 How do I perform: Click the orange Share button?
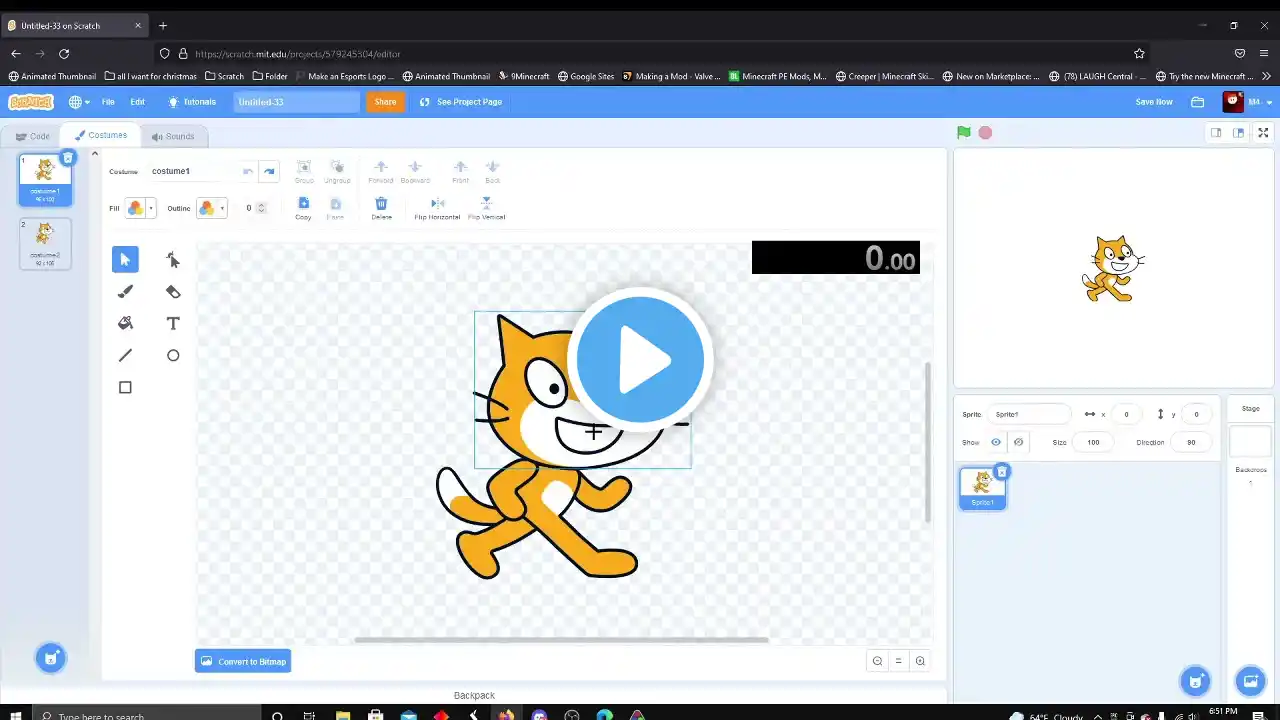pos(385,102)
